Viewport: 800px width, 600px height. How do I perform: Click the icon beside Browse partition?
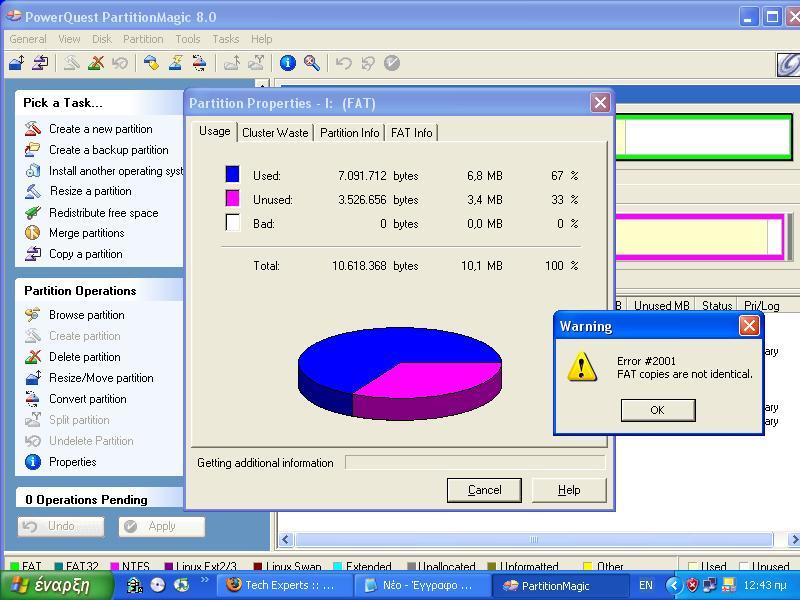(x=33, y=315)
